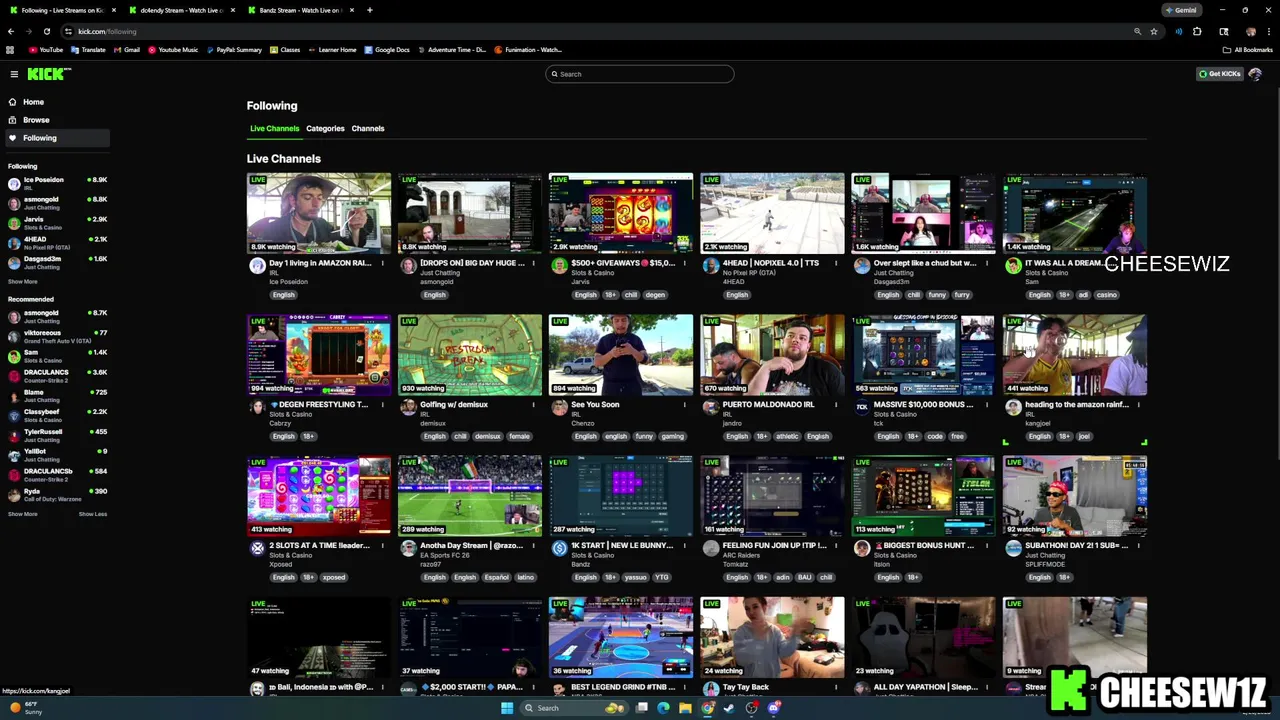Open Jarvis $500+ GIVEAWAYS stream thumbnail
This screenshot has height=720, width=1280.
pyautogui.click(x=621, y=213)
